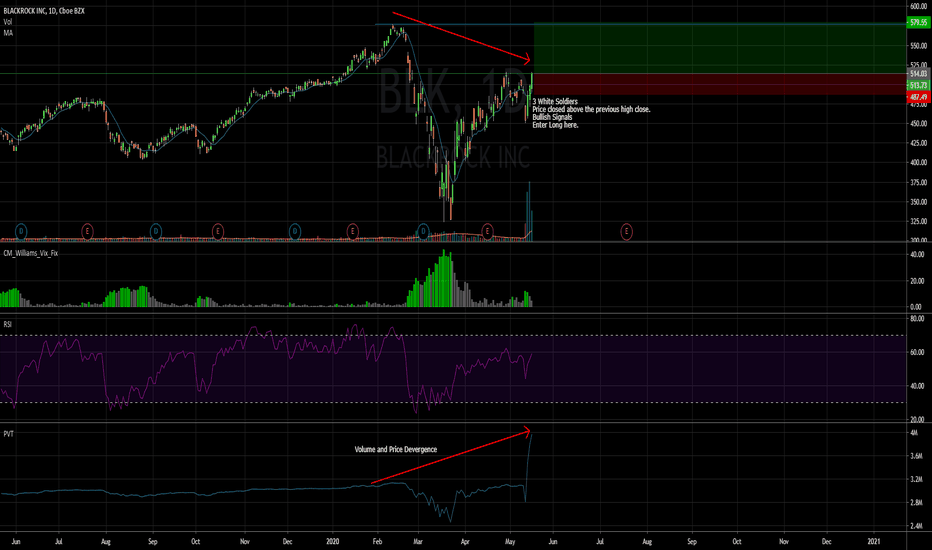Open the earnings marker in mid-April 2020
932x550 pixels.
click(x=487, y=231)
